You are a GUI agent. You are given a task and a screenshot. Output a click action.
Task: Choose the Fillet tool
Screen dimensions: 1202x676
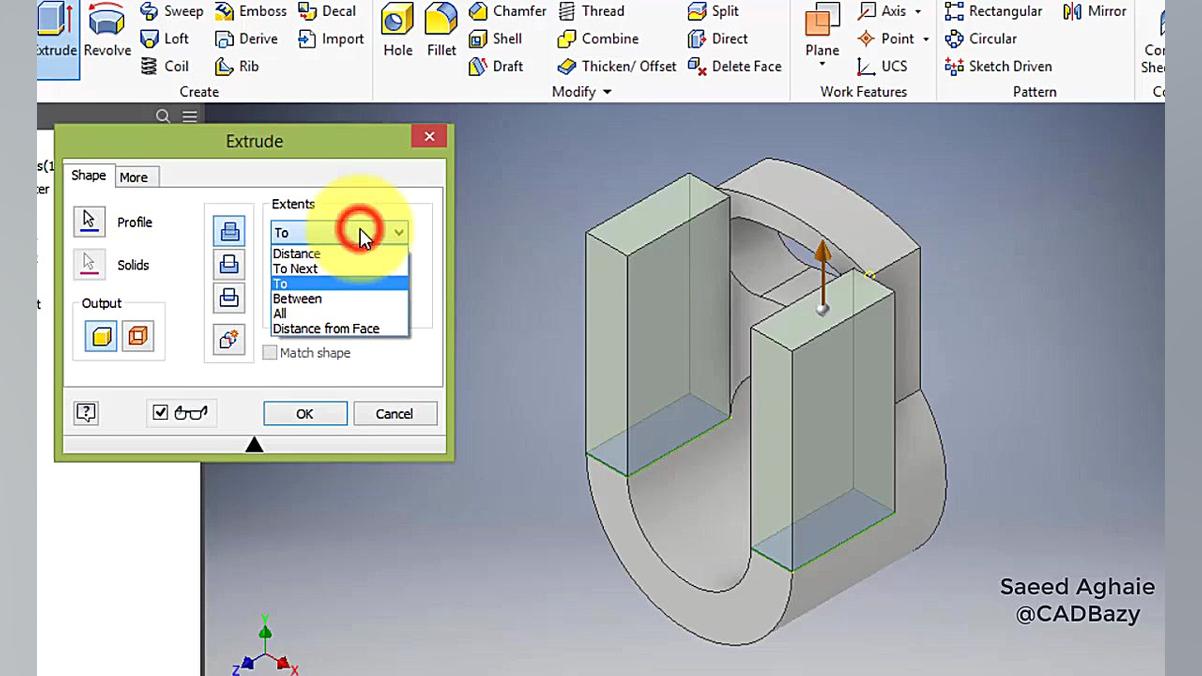[x=441, y=30]
